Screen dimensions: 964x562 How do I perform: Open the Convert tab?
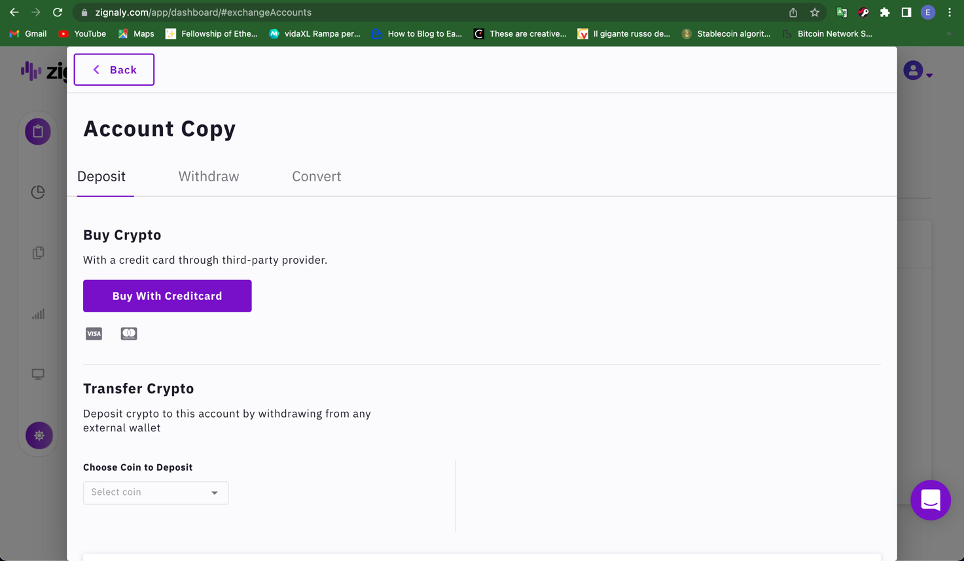pyautogui.click(x=316, y=176)
